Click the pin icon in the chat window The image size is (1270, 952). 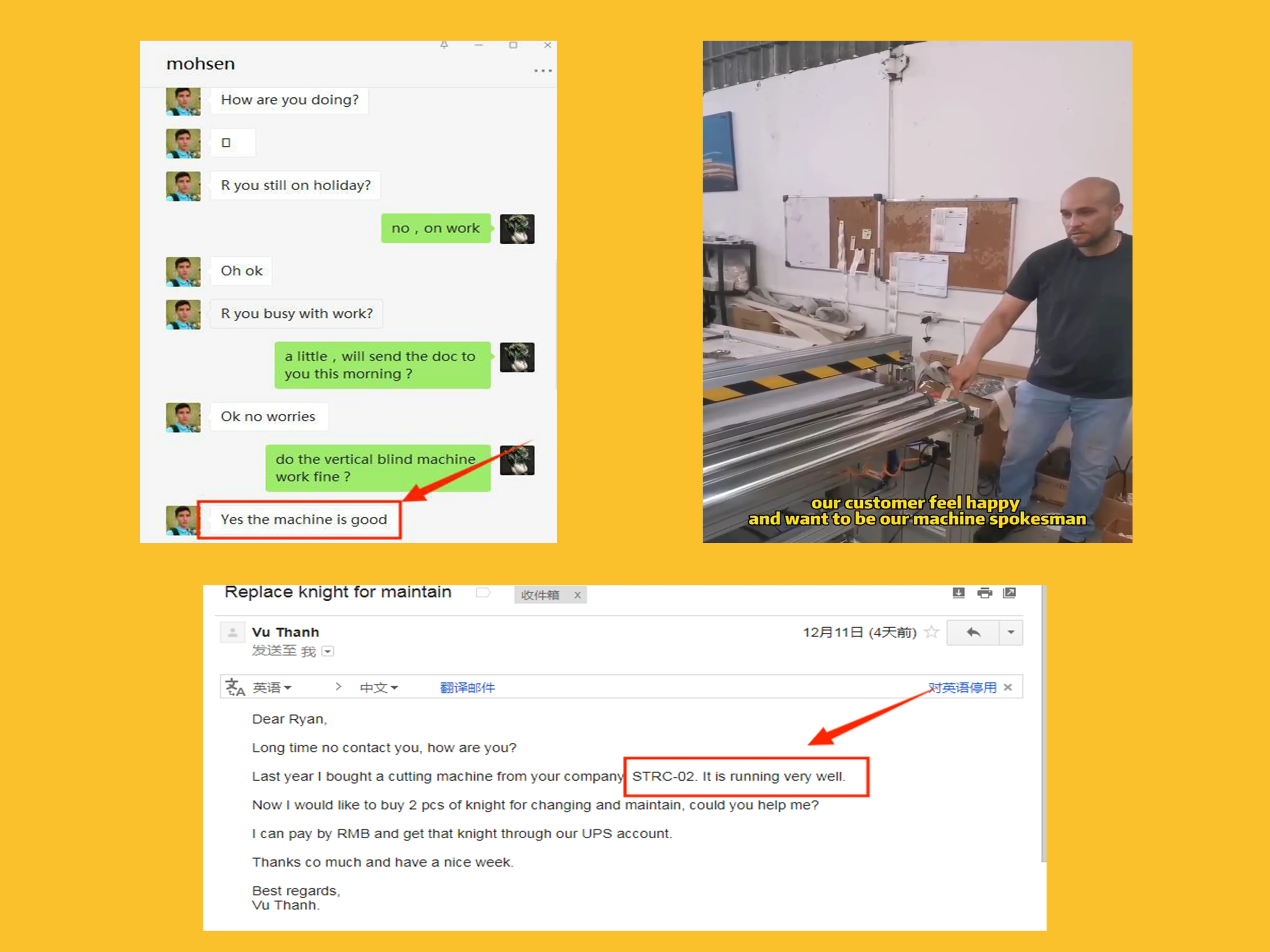click(x=444, y=45)
